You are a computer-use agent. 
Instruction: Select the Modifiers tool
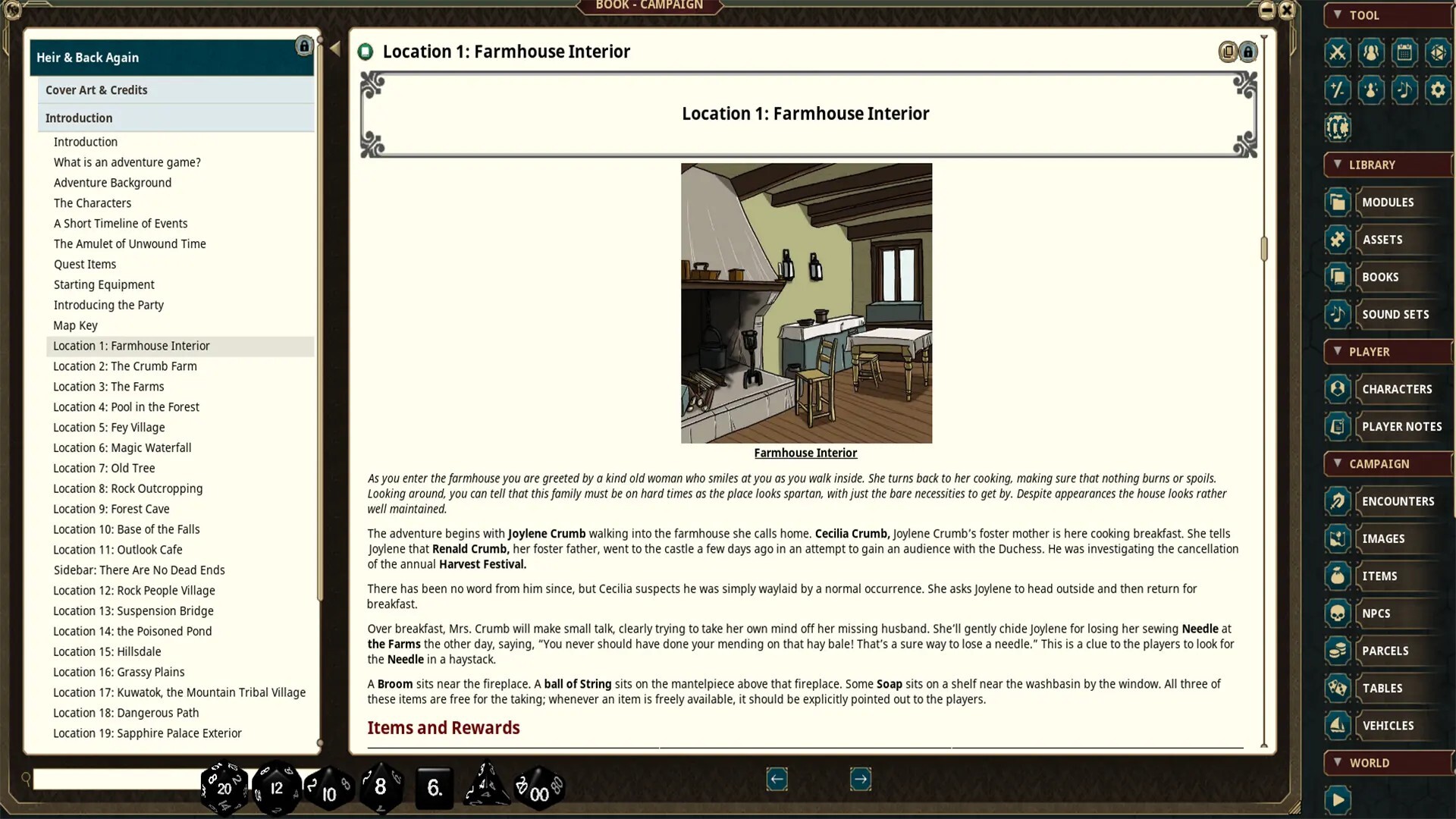(1337, 90)
